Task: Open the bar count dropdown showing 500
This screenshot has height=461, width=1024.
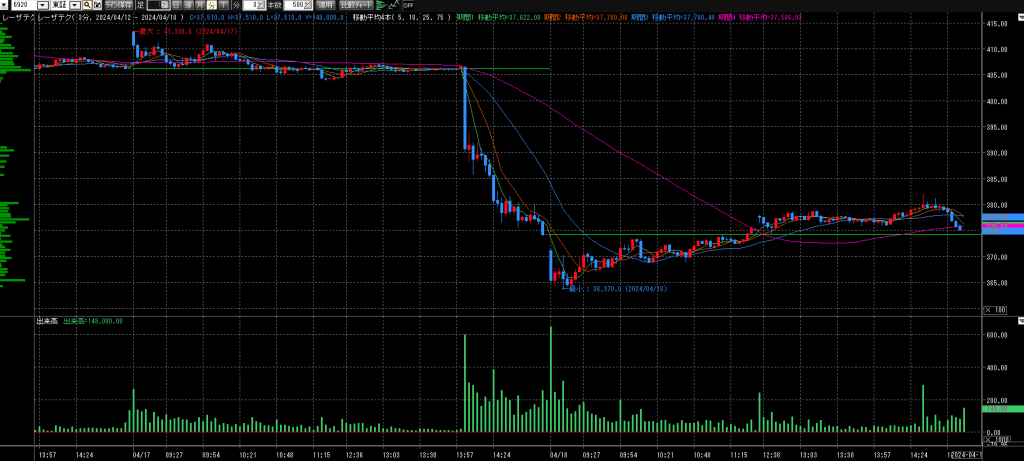Action: 307,5
